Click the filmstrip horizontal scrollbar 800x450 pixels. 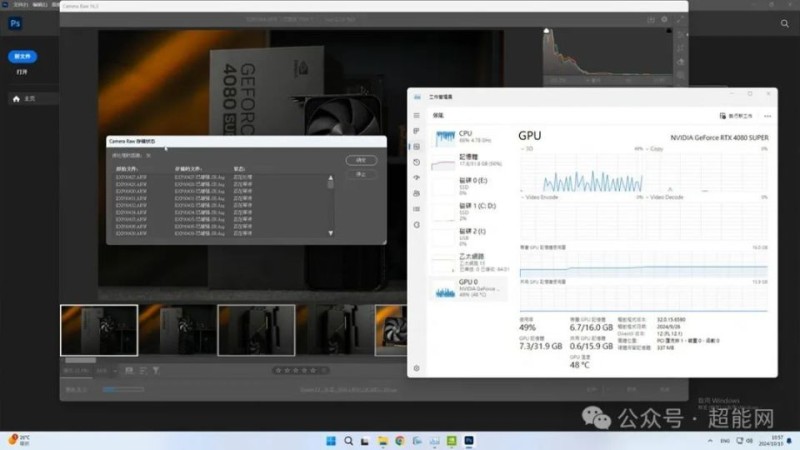[80, 360]
